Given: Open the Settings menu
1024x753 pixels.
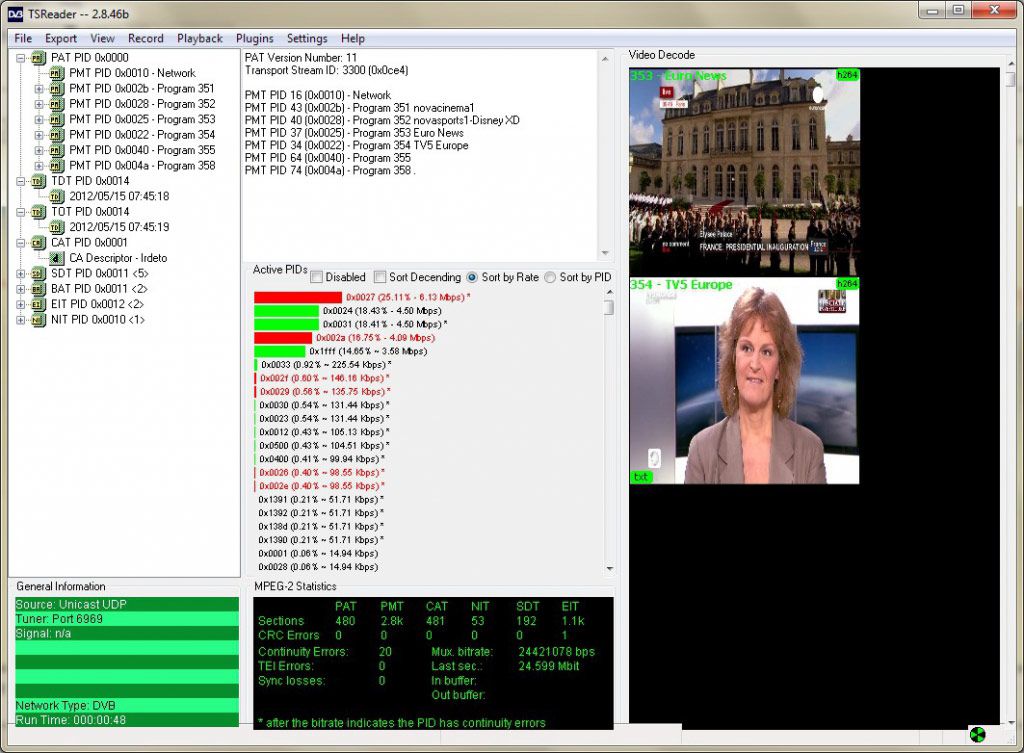Looking at the screenshot, I should tap(307, 39).
